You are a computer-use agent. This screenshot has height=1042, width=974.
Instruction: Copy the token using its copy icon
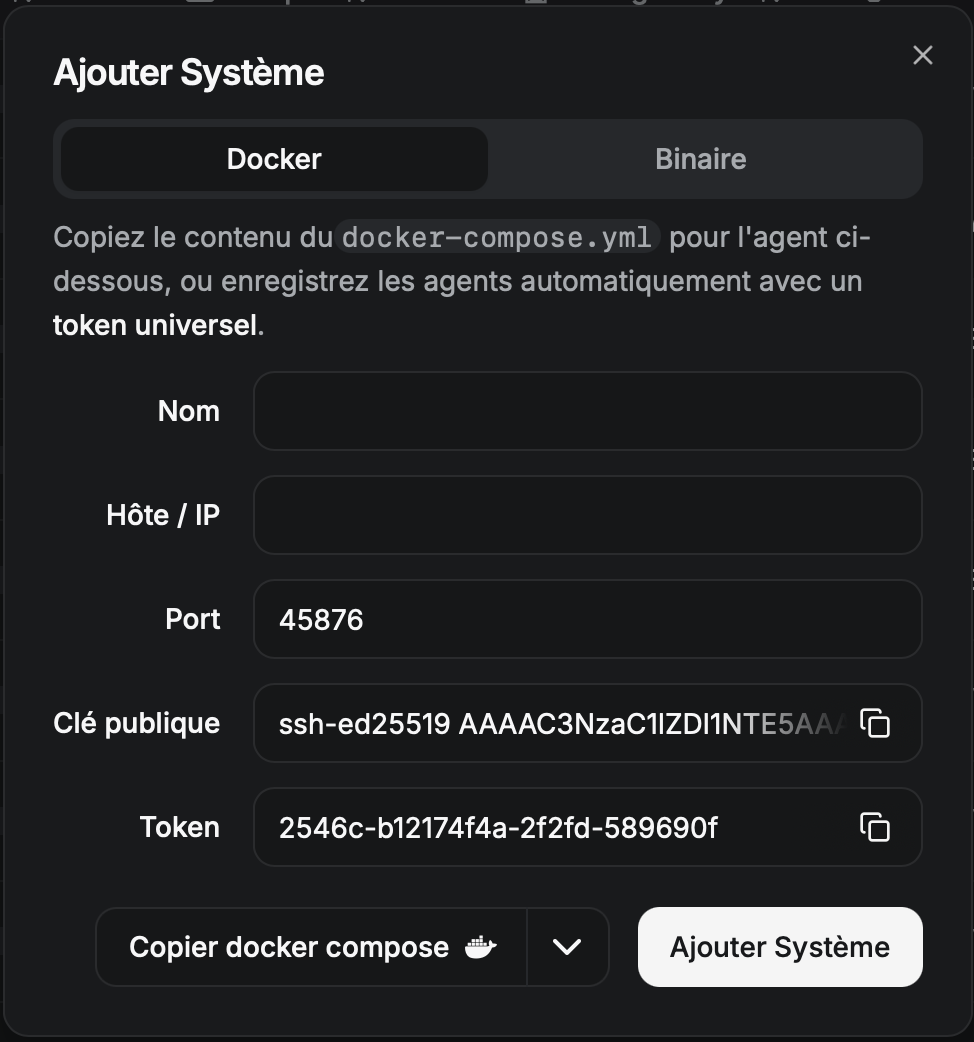coord(875,827)
